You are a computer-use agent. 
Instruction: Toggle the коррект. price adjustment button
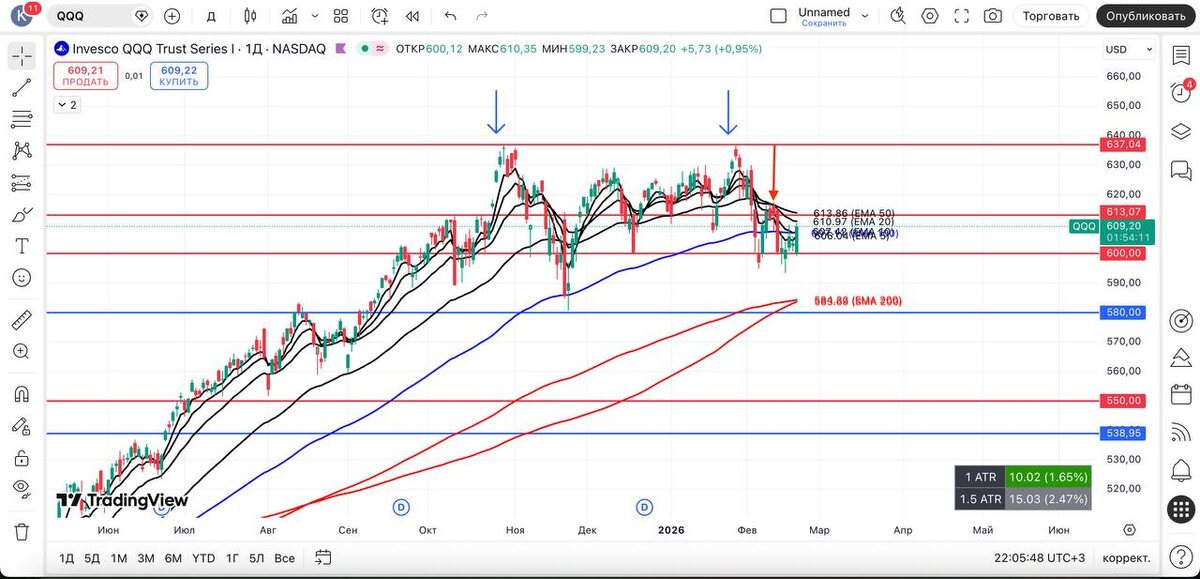[x=1126, y=557]
